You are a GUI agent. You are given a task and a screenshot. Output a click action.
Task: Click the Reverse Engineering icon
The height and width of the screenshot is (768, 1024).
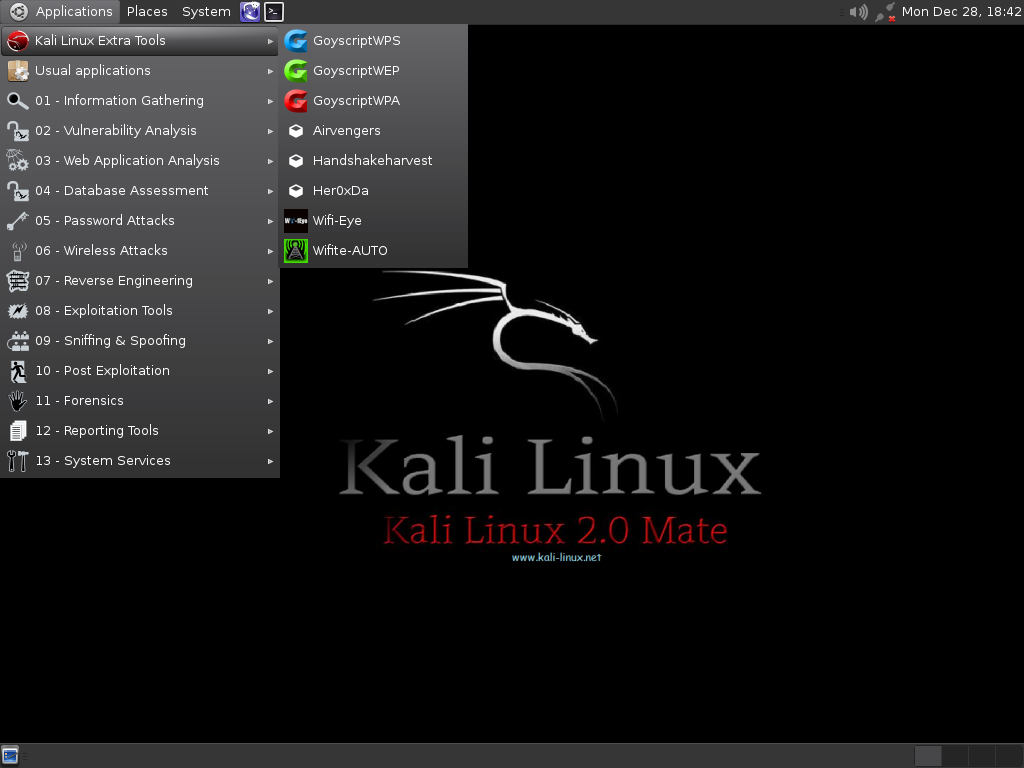point(18,281)
